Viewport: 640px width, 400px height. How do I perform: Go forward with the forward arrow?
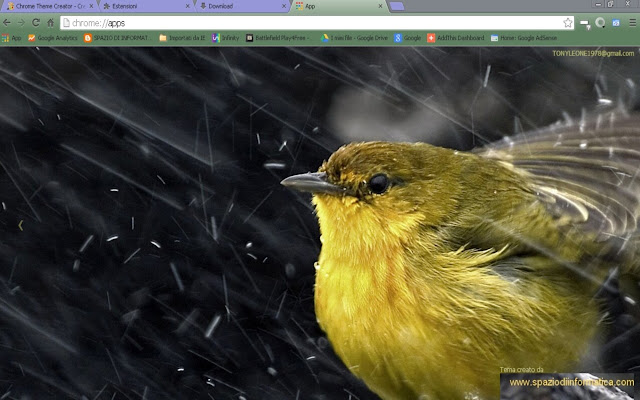pos(21,23)
